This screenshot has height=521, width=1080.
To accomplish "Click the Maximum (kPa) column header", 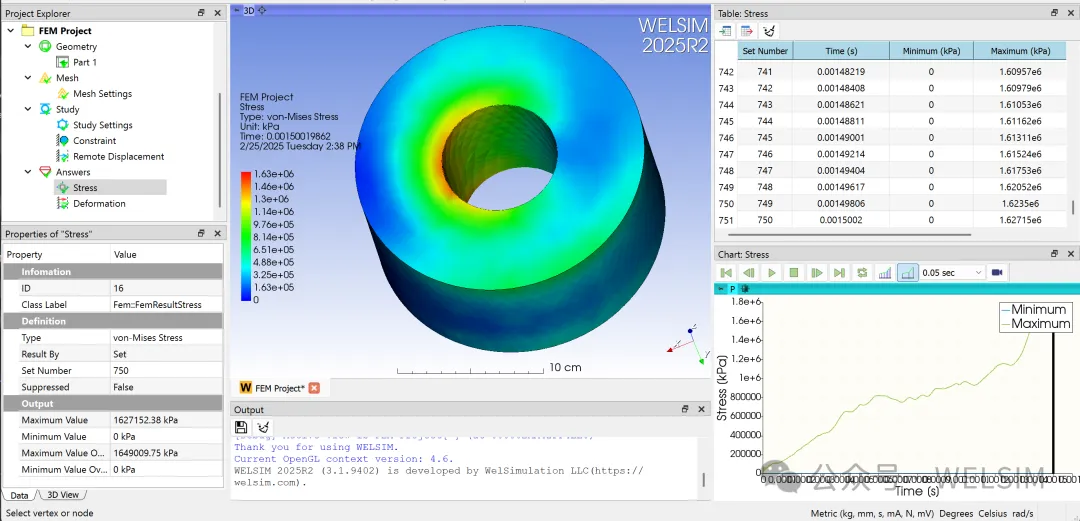I will click(x=1020, y=51).
